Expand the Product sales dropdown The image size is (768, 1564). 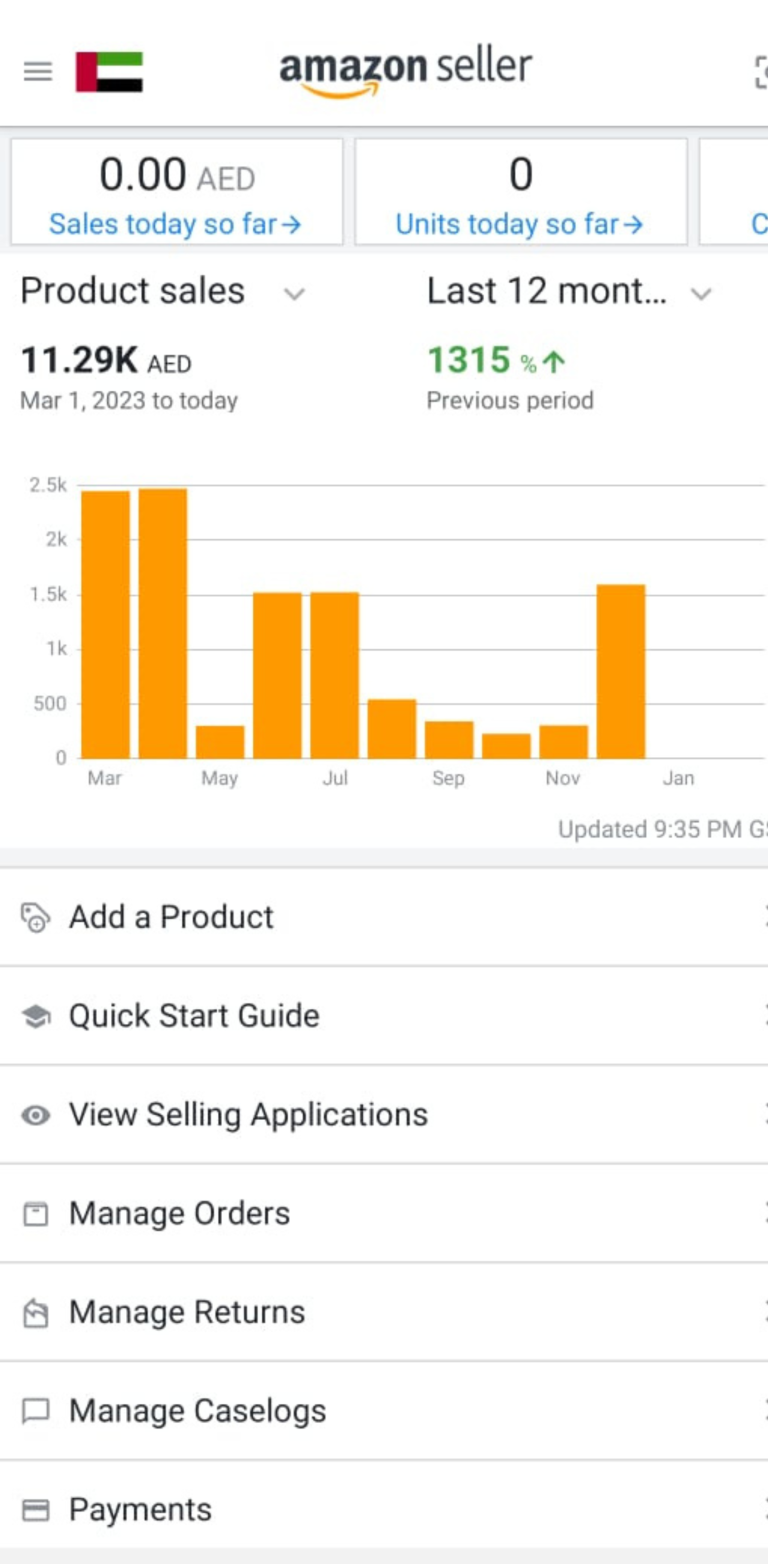(293, 293)
